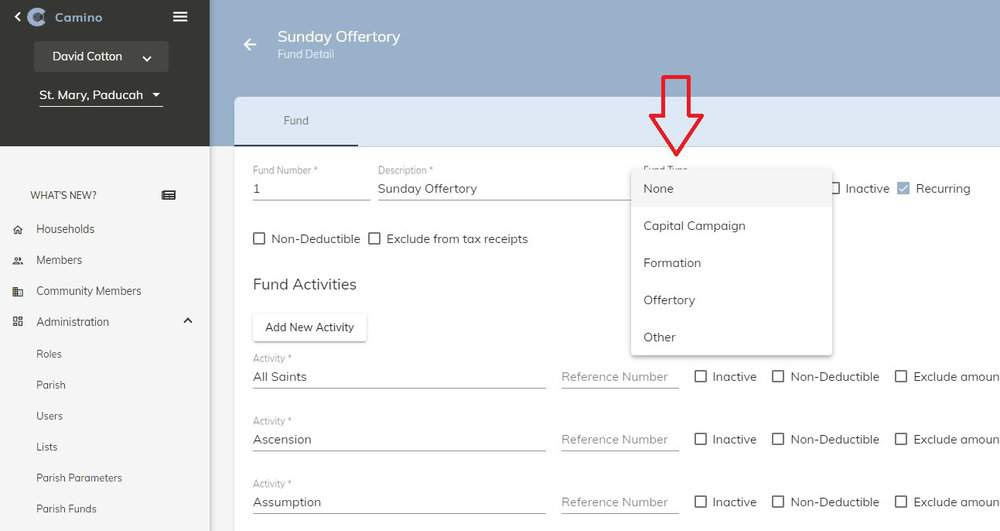Mark Ascension activity Inactive
The image size is (1000, 531).
tap(700, 439)
